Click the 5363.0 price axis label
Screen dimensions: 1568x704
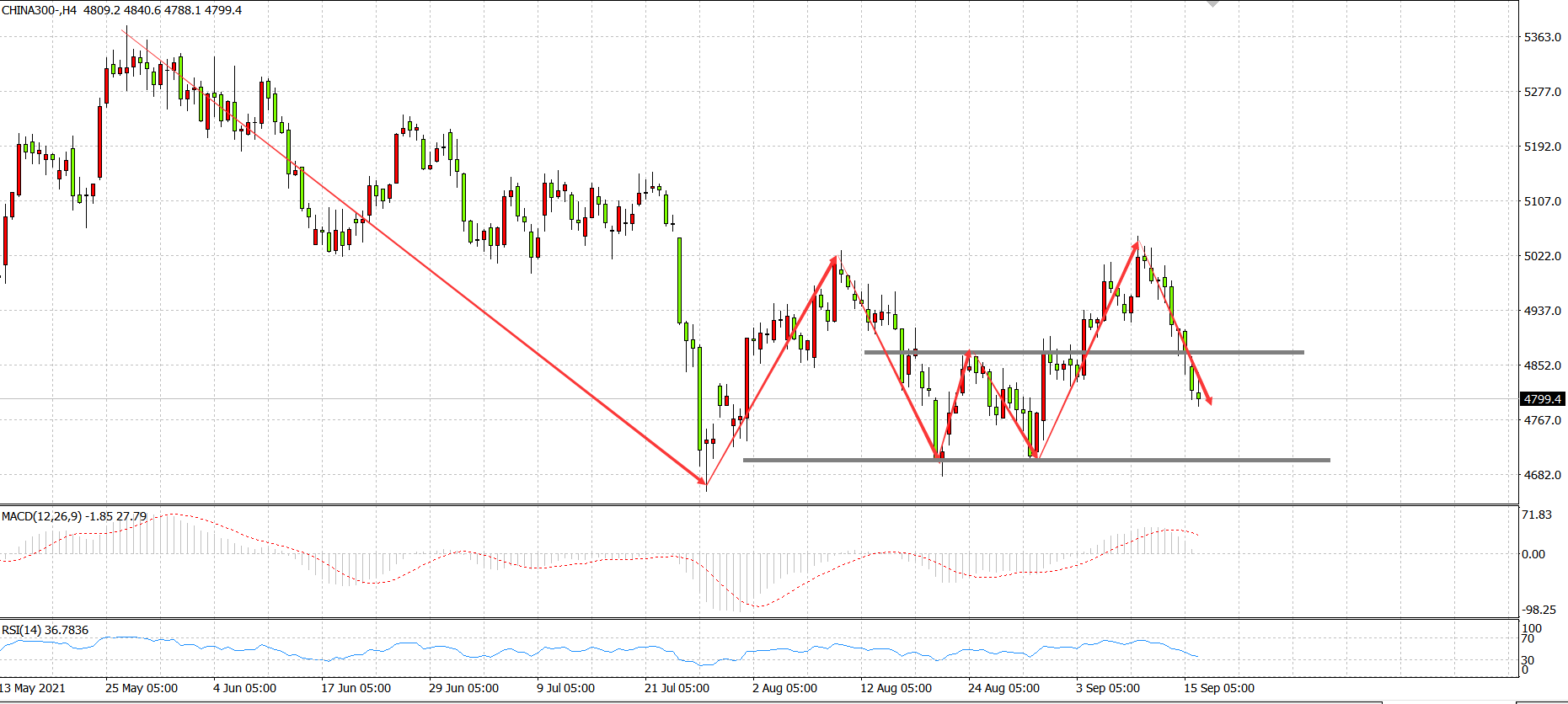coord(1542,37)
